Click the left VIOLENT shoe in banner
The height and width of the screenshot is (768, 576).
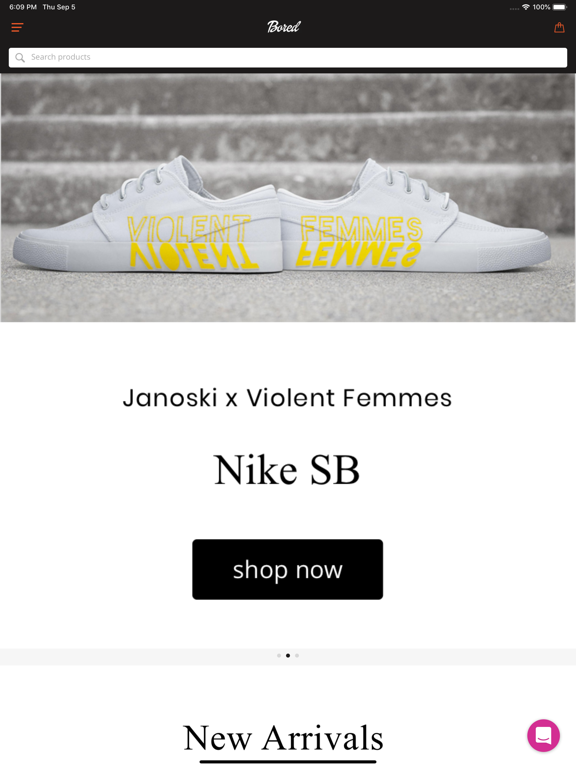click(147, 216)
